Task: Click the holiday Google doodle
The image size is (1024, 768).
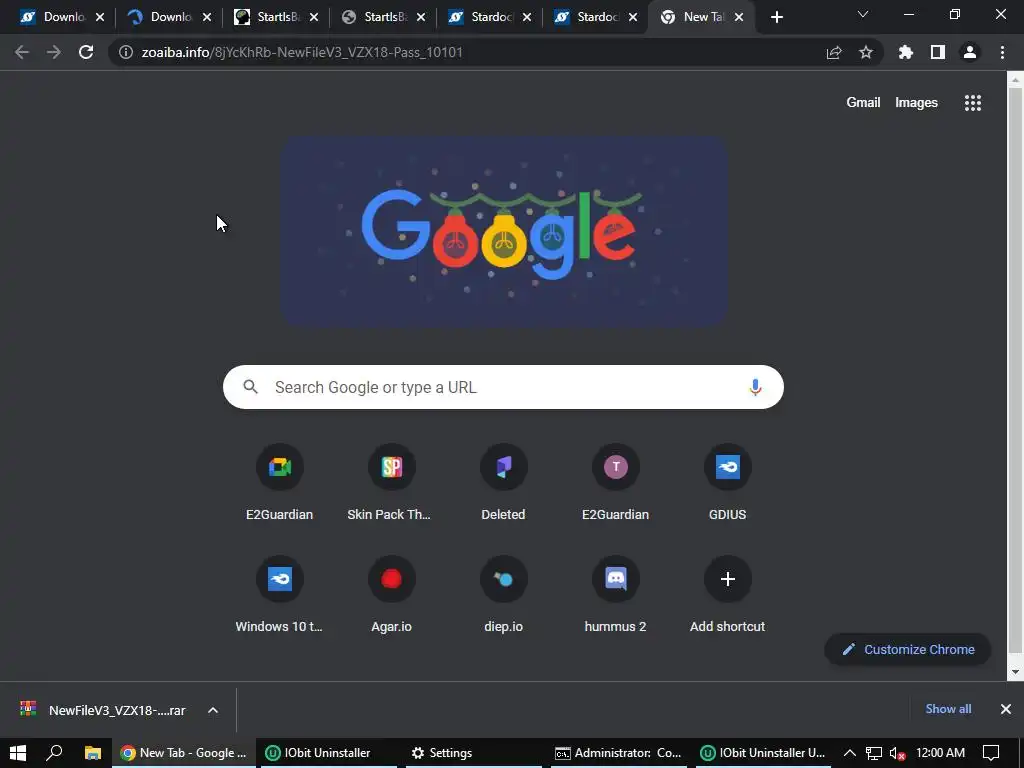Action: (x=504, y=231)
